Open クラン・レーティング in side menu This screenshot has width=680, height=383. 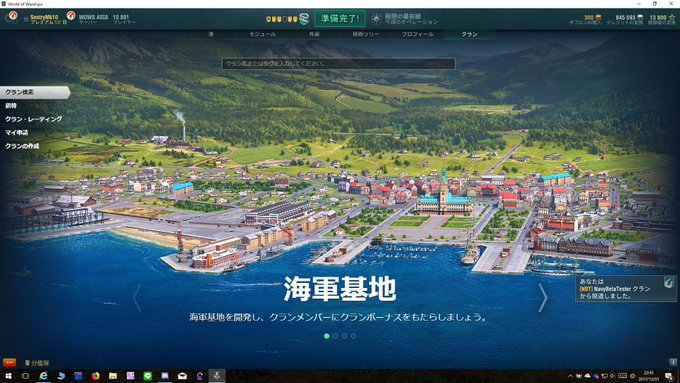pyautogui.click(x=33, y=119)
